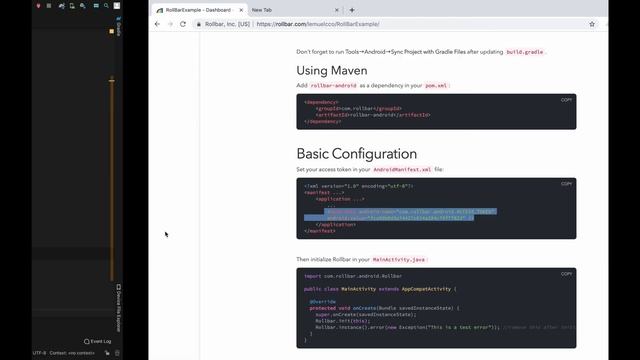Image resolution: width=640 pixels, height=360 pixels.
Task: Go back in the browser
Action: [x=157, y=24]
